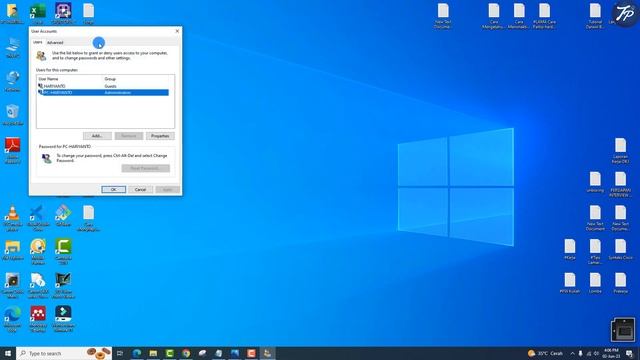The height and width of the screenshot is (360, 640).
Task: Open Microsoft Edge from the taskbar
Action: pos(137,353)
